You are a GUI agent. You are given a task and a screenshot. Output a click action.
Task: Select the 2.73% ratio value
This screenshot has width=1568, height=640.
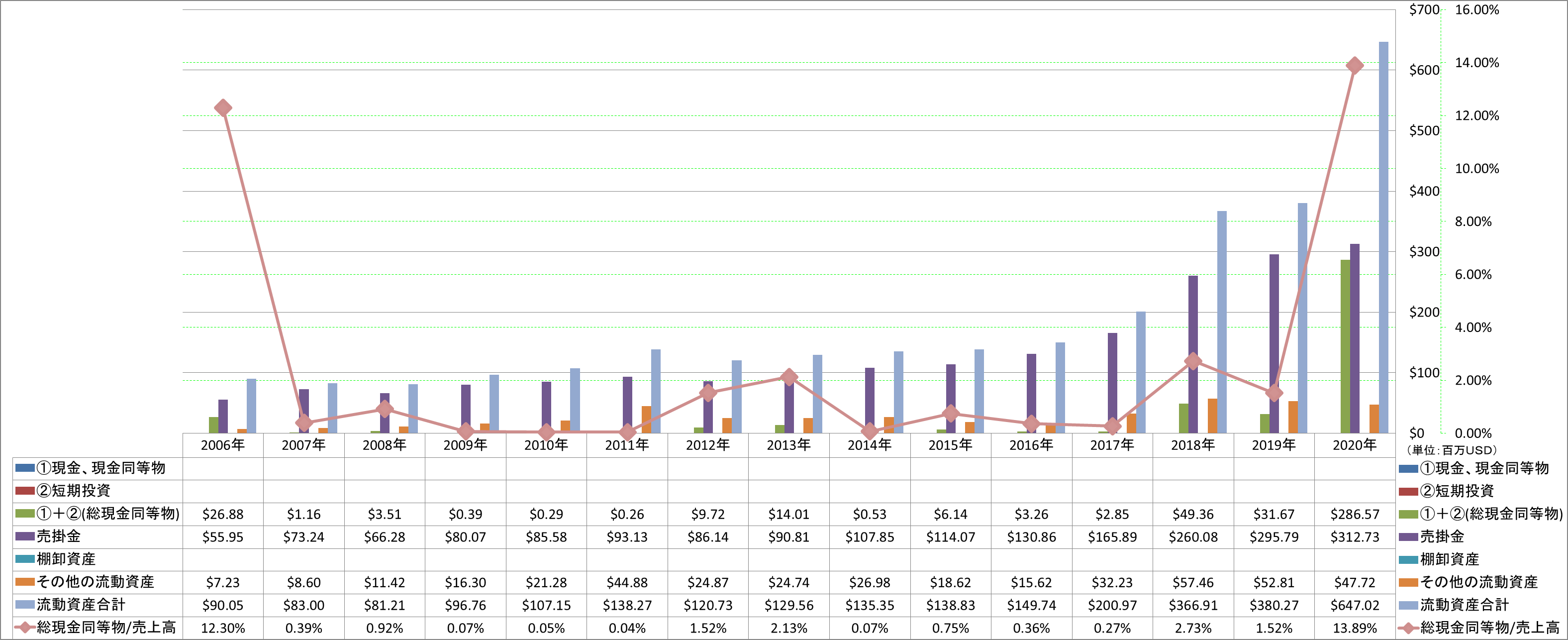(1193, 628)
